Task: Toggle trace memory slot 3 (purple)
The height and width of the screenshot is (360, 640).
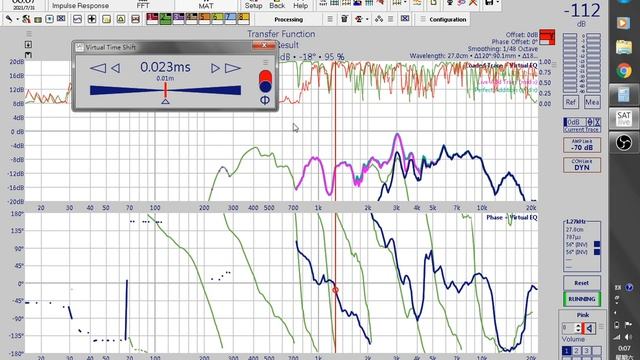Action: pos(178,19)
